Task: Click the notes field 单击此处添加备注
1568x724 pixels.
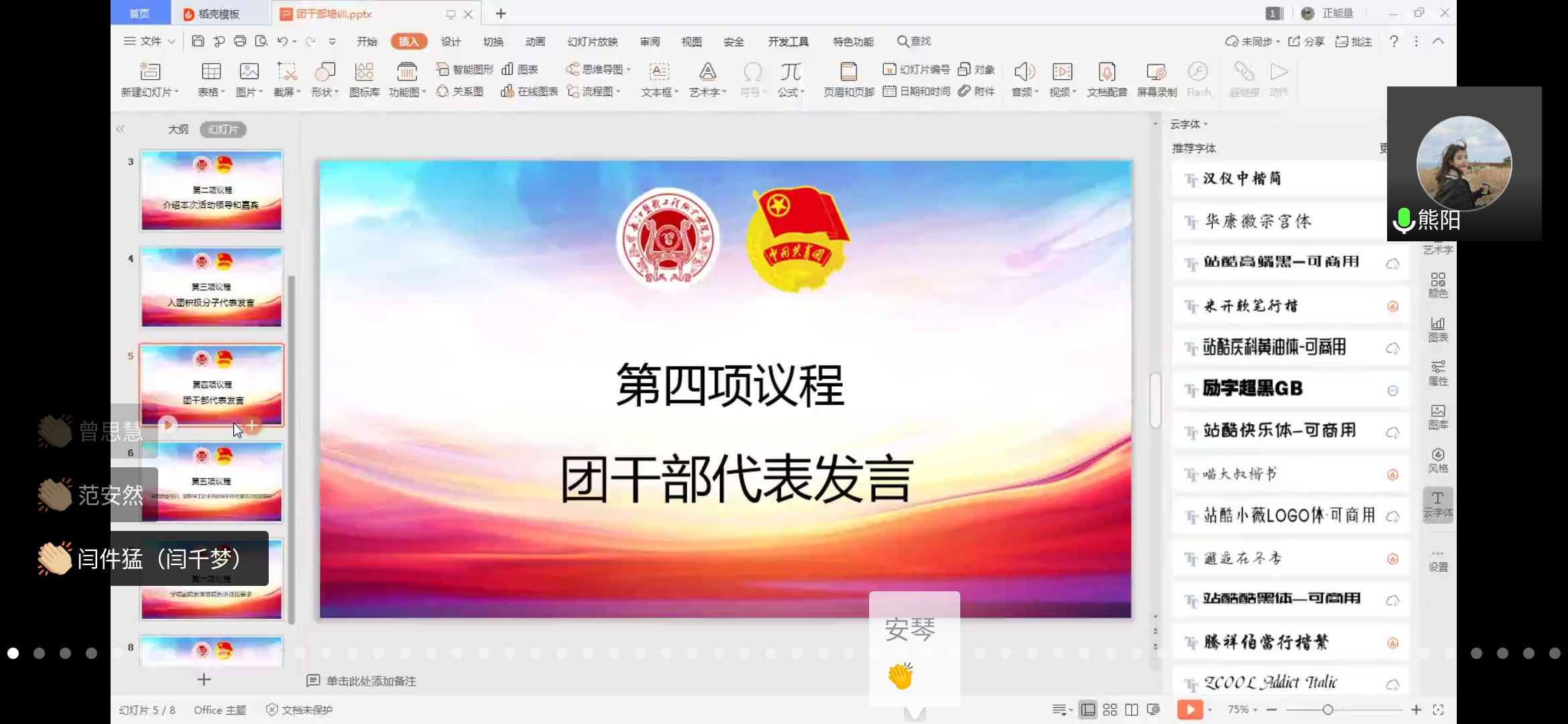Action: coord(371,681)
